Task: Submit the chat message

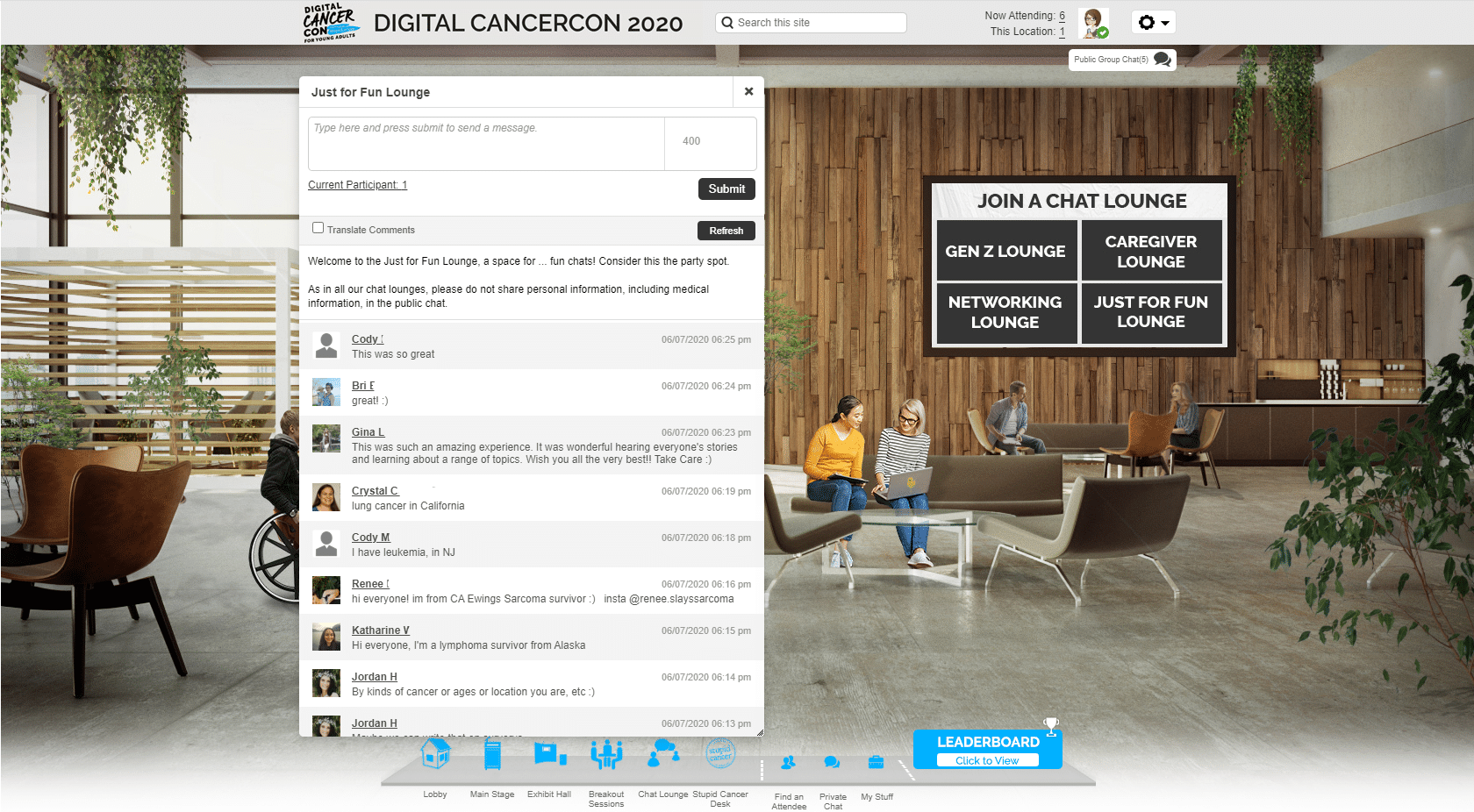Action: click(726, 189)
